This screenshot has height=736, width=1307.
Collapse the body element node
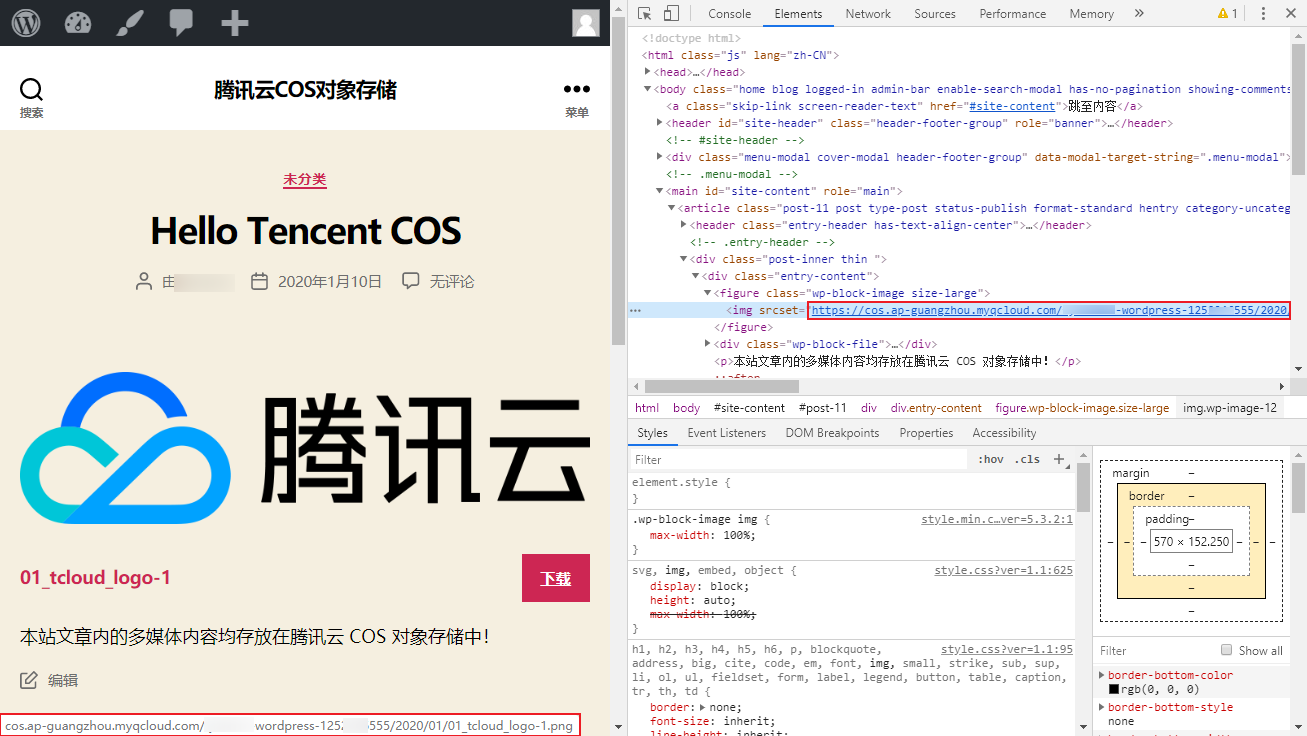648,89
